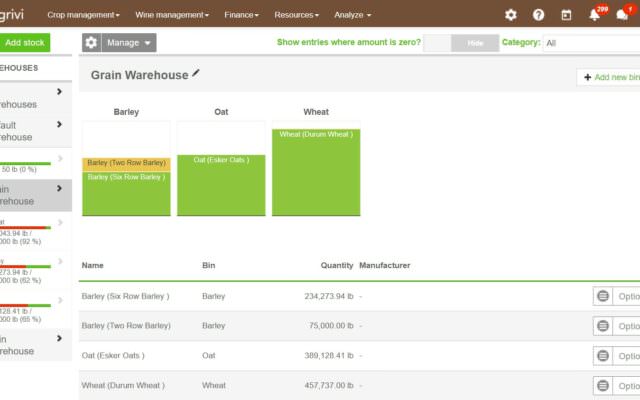Open Wine management menu

click(172, 15)
